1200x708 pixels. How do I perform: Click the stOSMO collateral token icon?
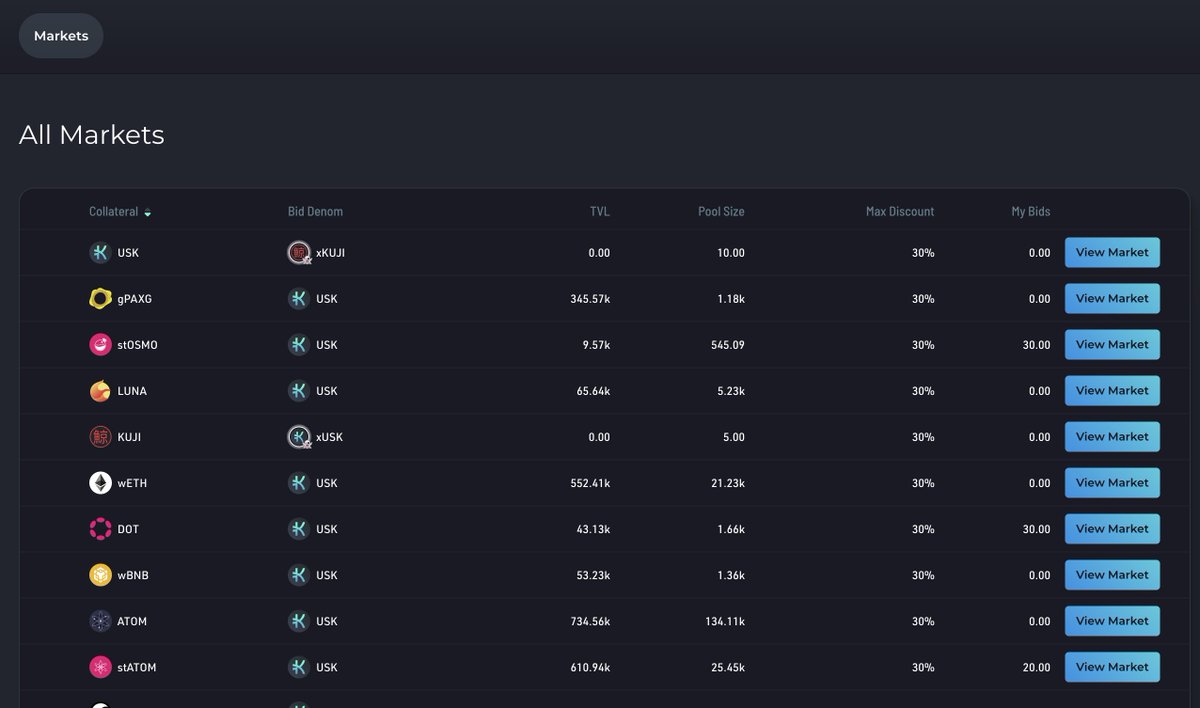100,345
